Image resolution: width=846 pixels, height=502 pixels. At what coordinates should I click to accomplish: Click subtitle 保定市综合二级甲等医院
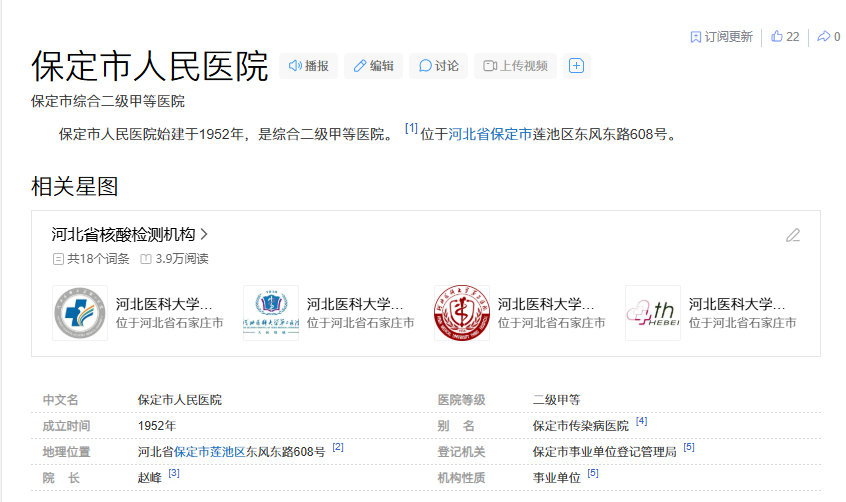pos(108,101)
